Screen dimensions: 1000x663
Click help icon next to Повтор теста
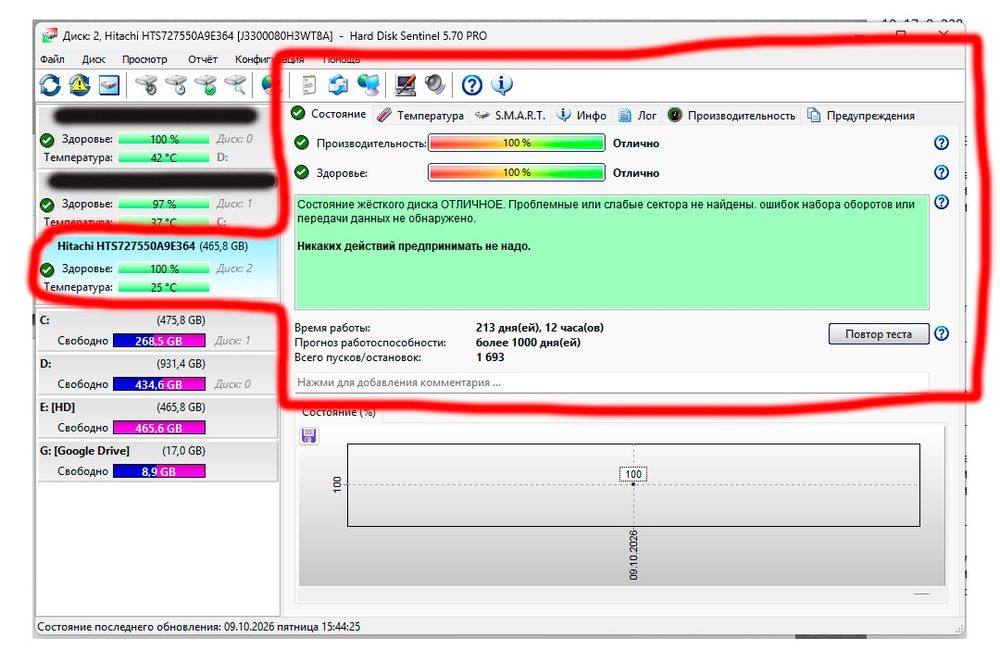click(x=941, y=333)
